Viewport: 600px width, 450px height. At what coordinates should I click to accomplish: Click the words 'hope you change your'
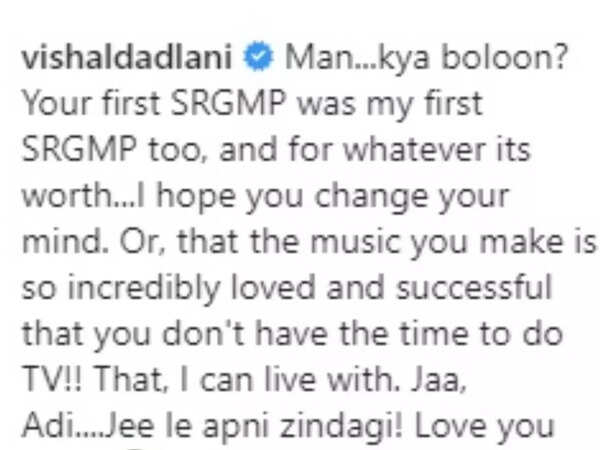tap(332, 198)
